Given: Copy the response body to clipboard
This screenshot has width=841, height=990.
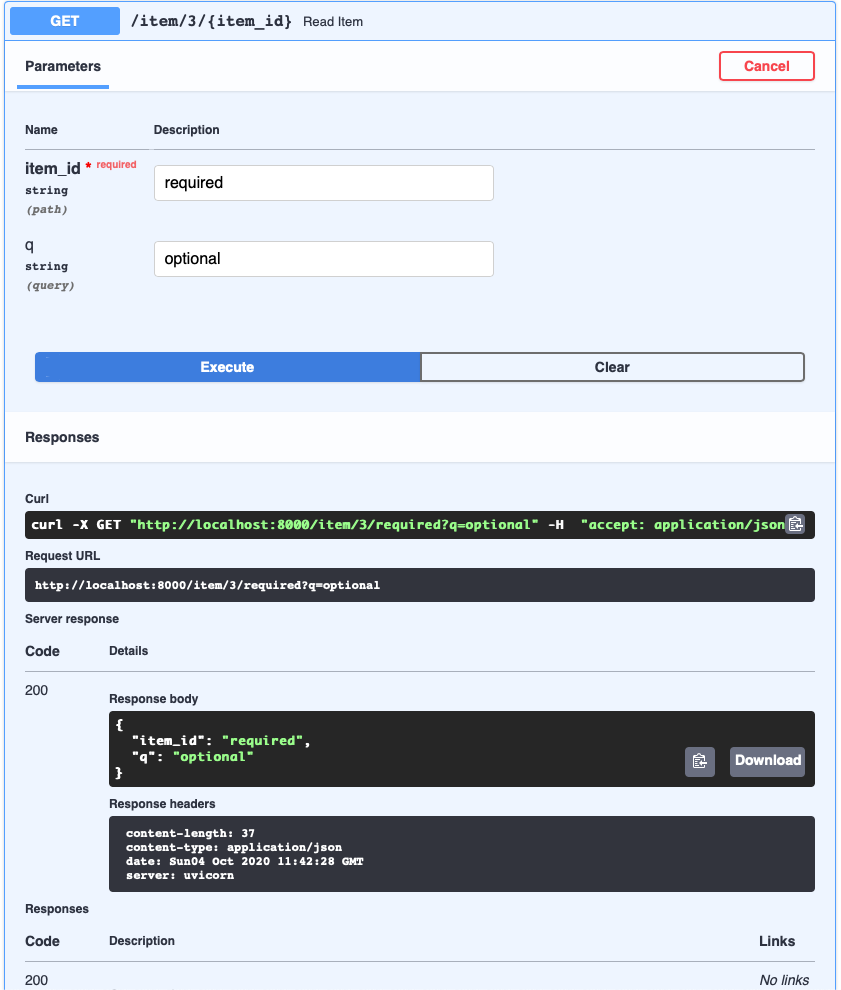Looking at the screenshot, I should (700, 761).
